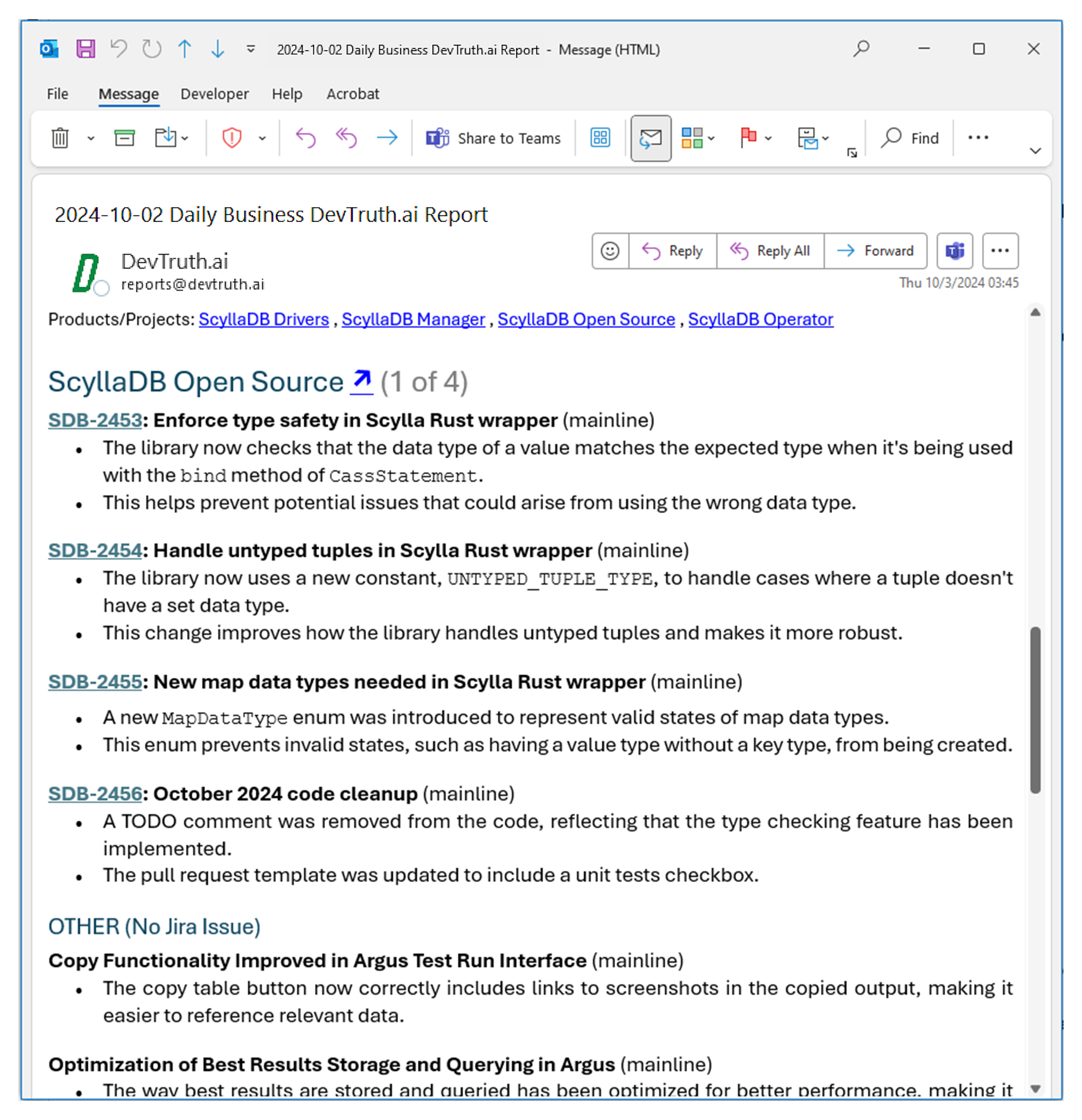Image resolution: width=1082 pixels, height=1120 pixels.
Task: Click Forward in message header
Action: pyautogui.click(x=875, y=251)
